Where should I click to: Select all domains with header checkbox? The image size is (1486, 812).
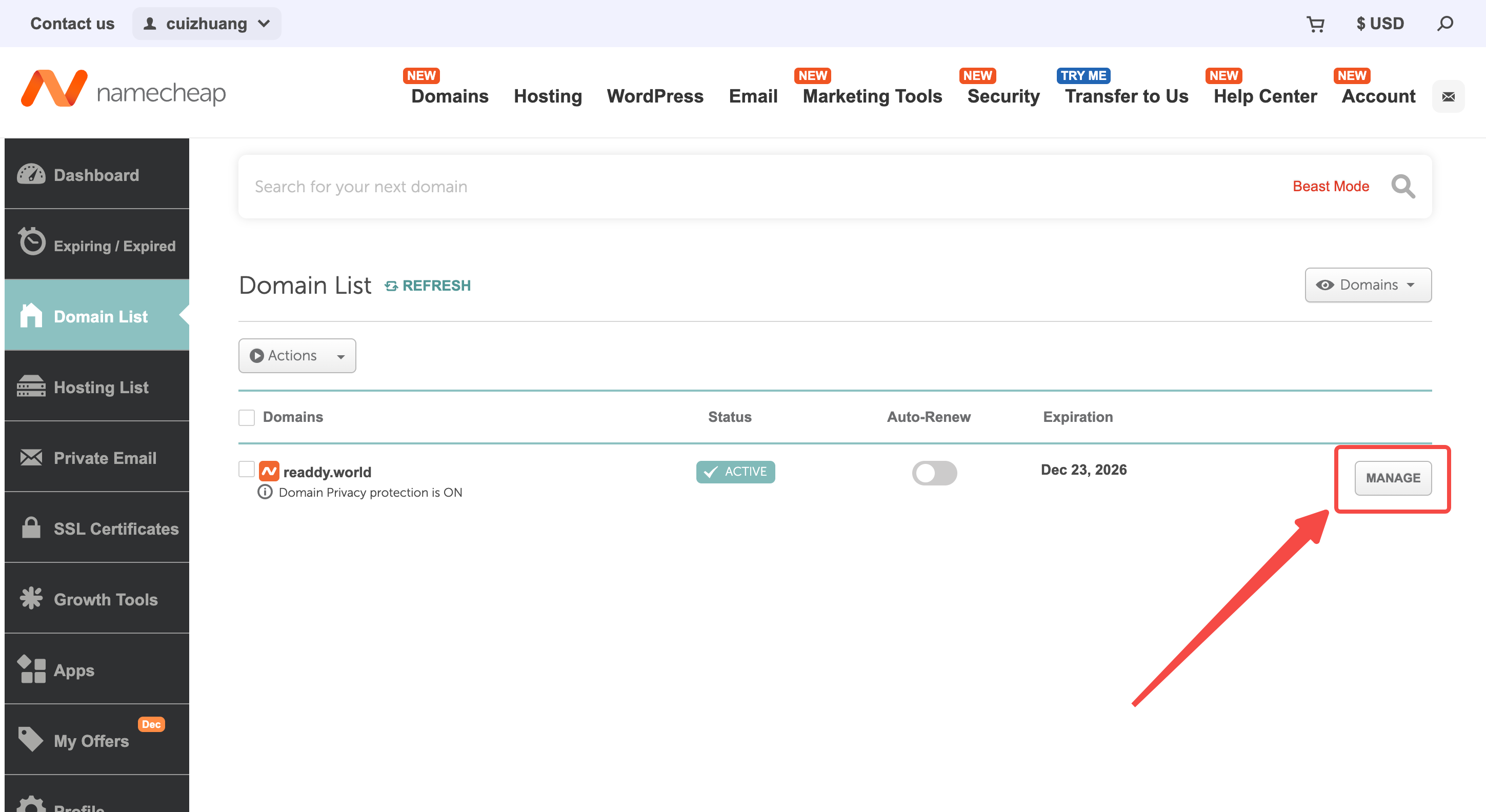[x=247, y=417]
